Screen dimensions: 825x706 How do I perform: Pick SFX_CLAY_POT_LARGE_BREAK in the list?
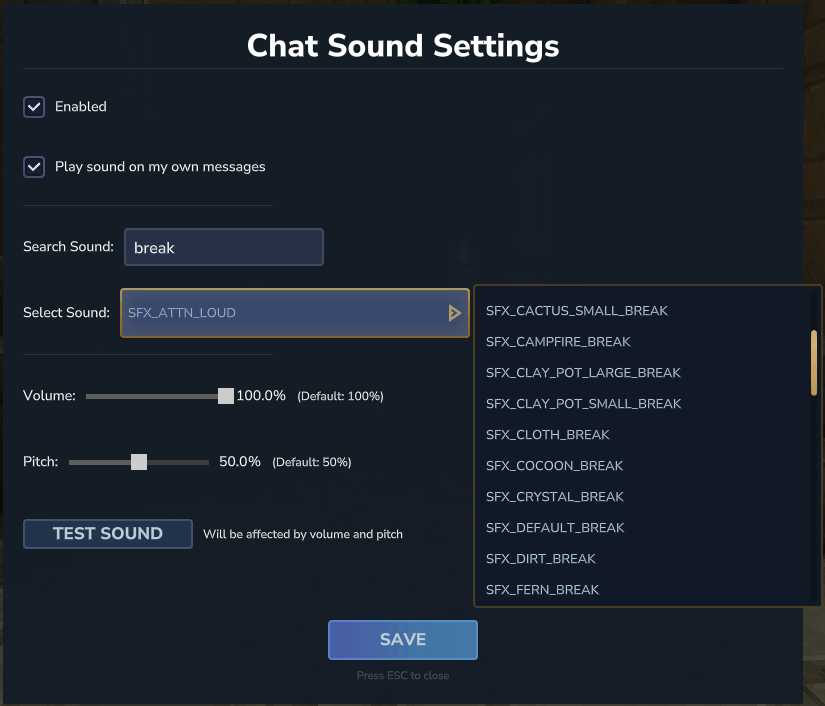coord(583,373)
